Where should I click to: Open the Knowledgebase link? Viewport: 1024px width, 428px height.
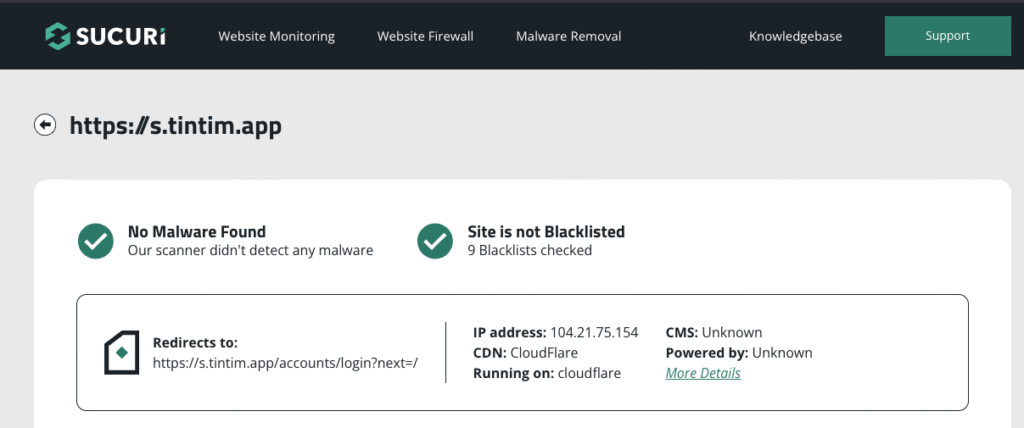pyautogui.click(x=795, y=36)
